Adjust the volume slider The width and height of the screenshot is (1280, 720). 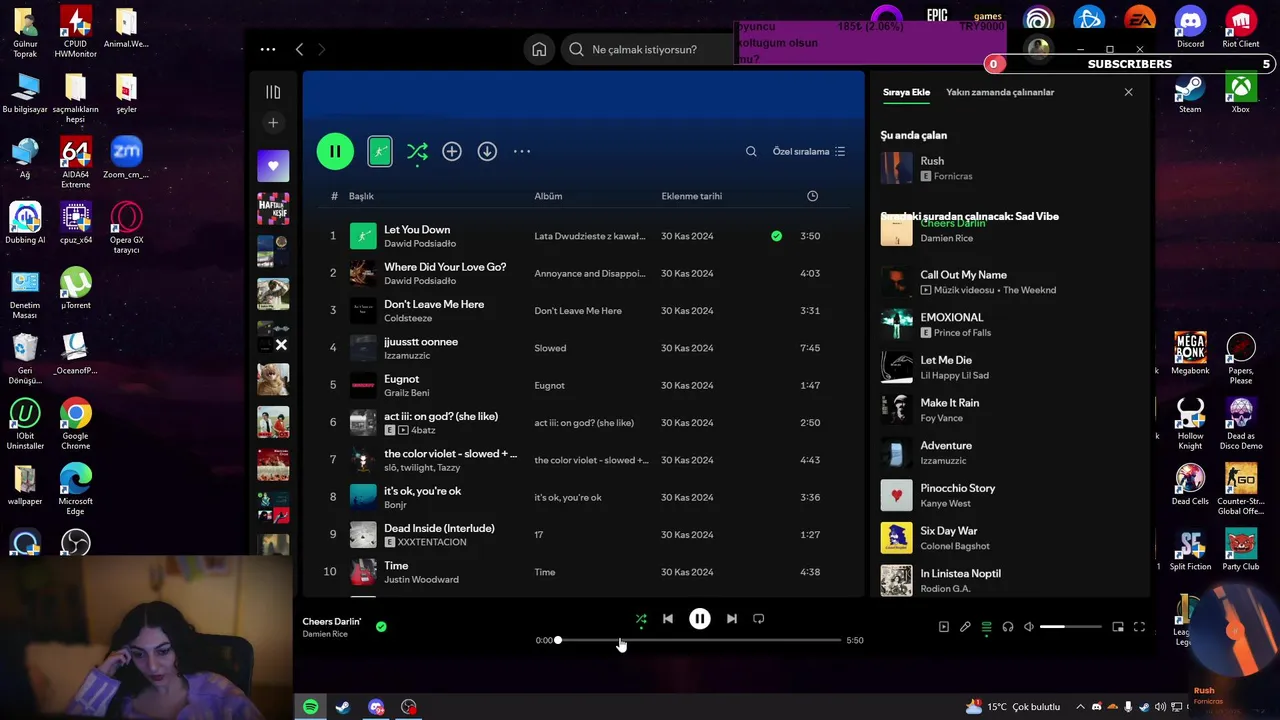pyautogui.click(x=1070, y=627)
